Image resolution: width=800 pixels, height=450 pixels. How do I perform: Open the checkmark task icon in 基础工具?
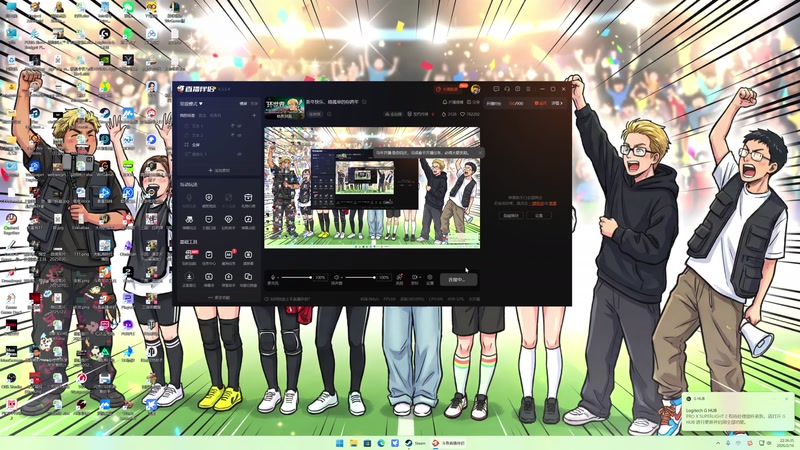tap(209, 257)
